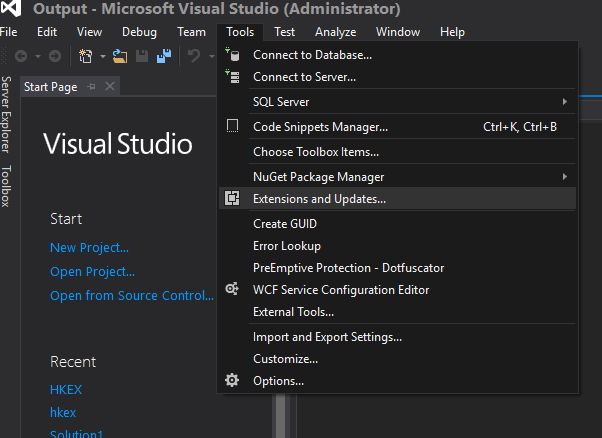The width and height of the screenshot is (602, 438).
Task: Click the New Project link
Action: 89,247
